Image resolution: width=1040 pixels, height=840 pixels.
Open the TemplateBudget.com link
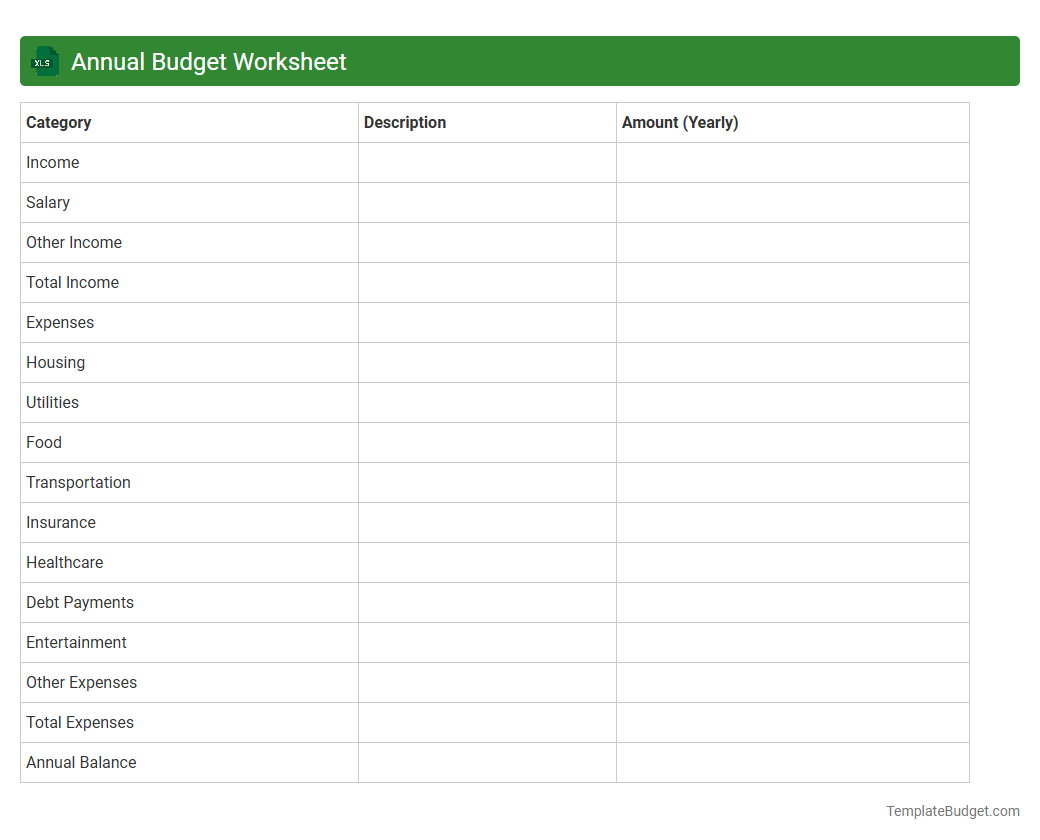[x=953, y=811]
